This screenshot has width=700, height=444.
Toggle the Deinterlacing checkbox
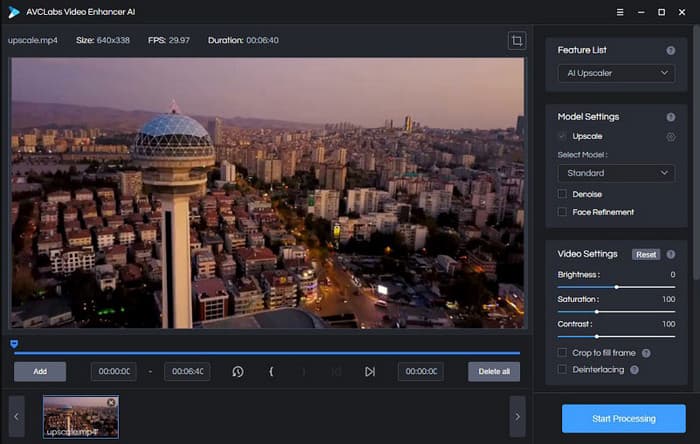point(562,370)
